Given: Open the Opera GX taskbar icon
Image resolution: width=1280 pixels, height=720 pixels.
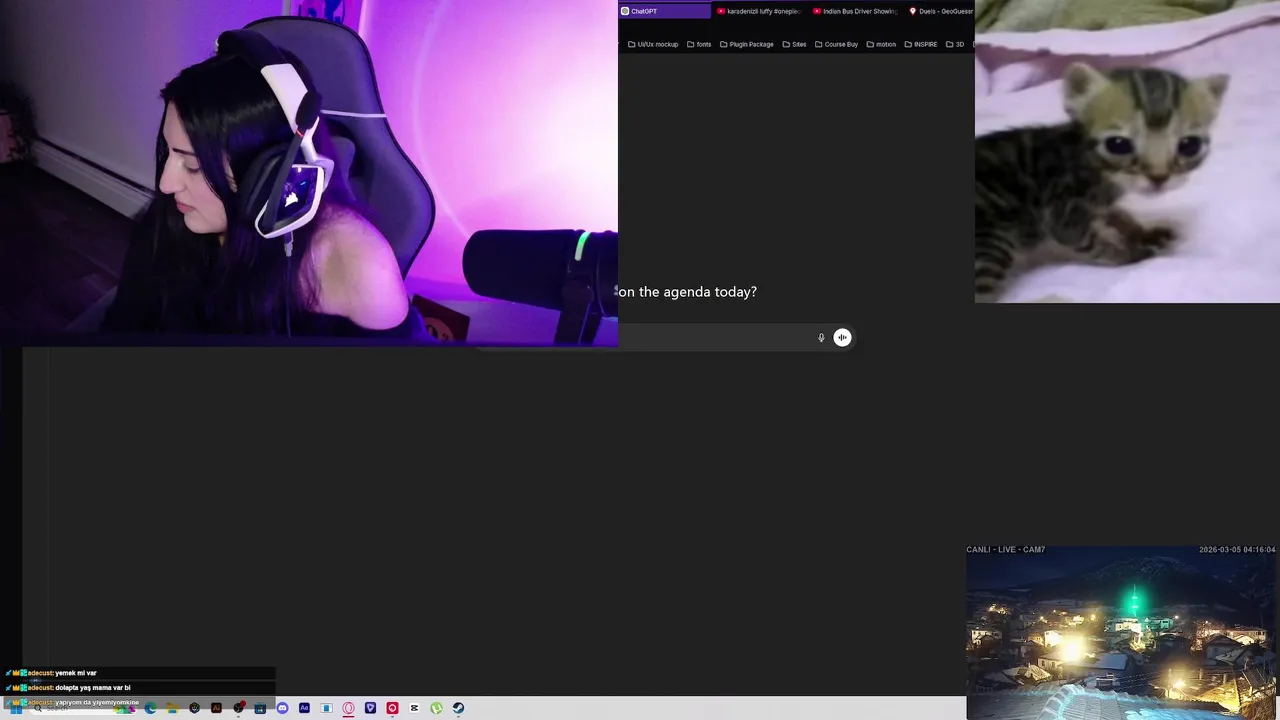Looking at the screenshot, I should 348,708.
